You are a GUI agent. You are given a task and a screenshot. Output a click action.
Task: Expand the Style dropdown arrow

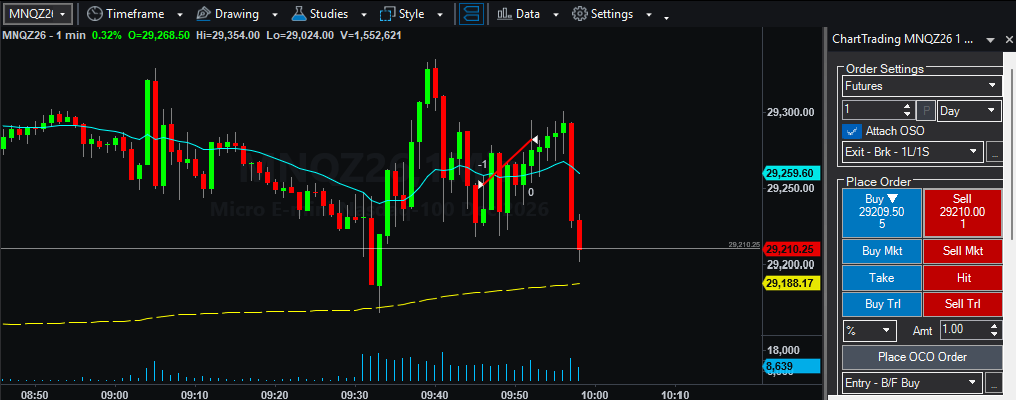tap(441, 14)
